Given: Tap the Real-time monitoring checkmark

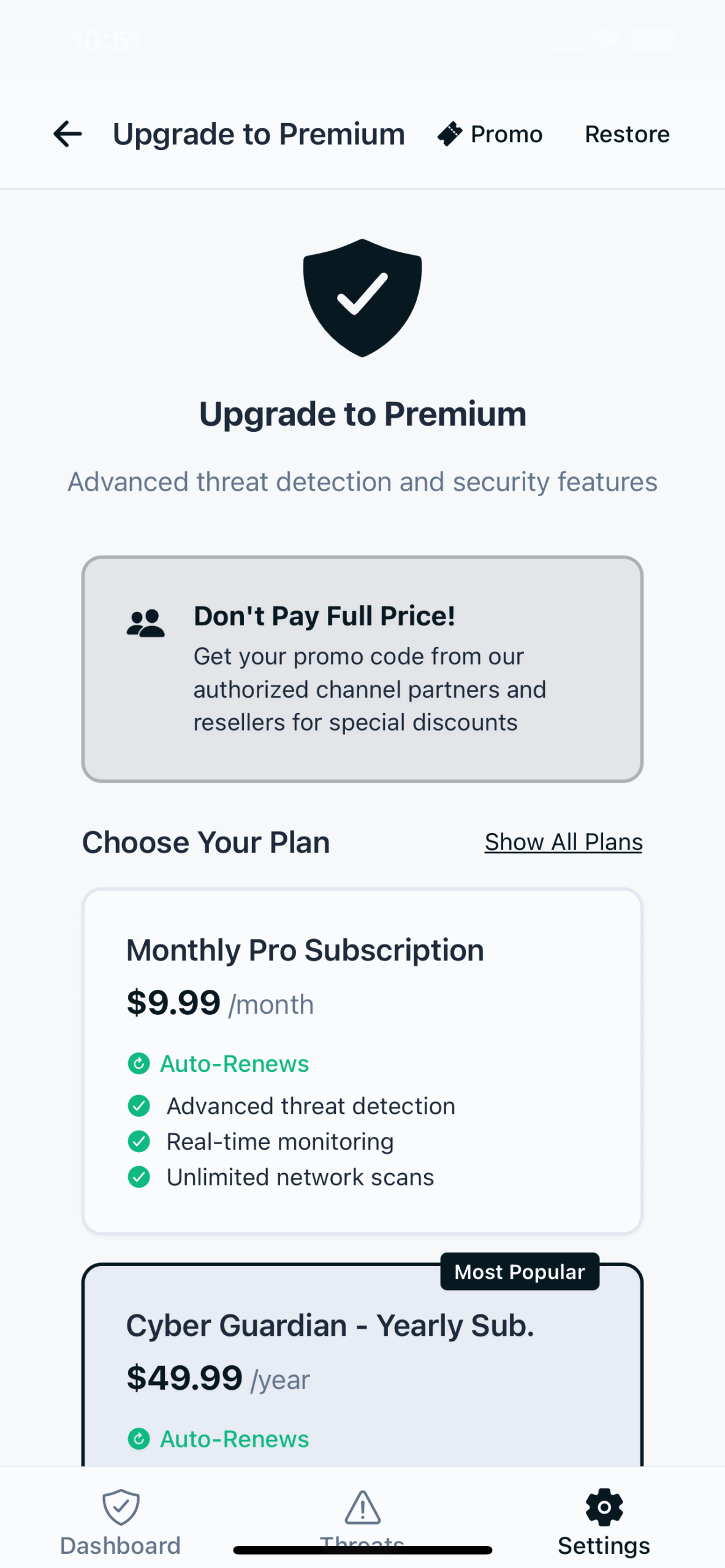Looking at the screenshot, I should coord(139,1141).
